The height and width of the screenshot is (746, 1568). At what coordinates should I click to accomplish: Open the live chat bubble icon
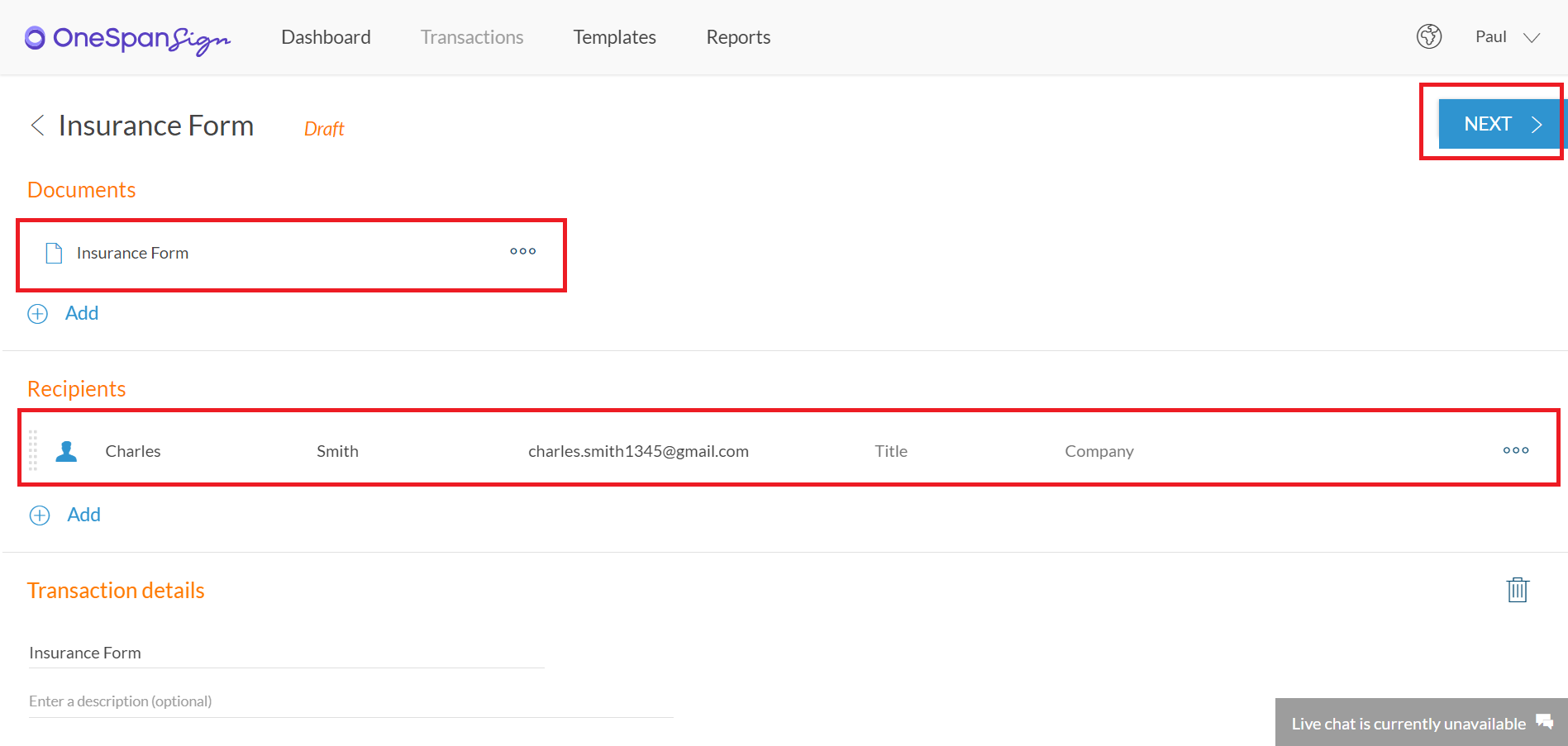[1544, 720]
